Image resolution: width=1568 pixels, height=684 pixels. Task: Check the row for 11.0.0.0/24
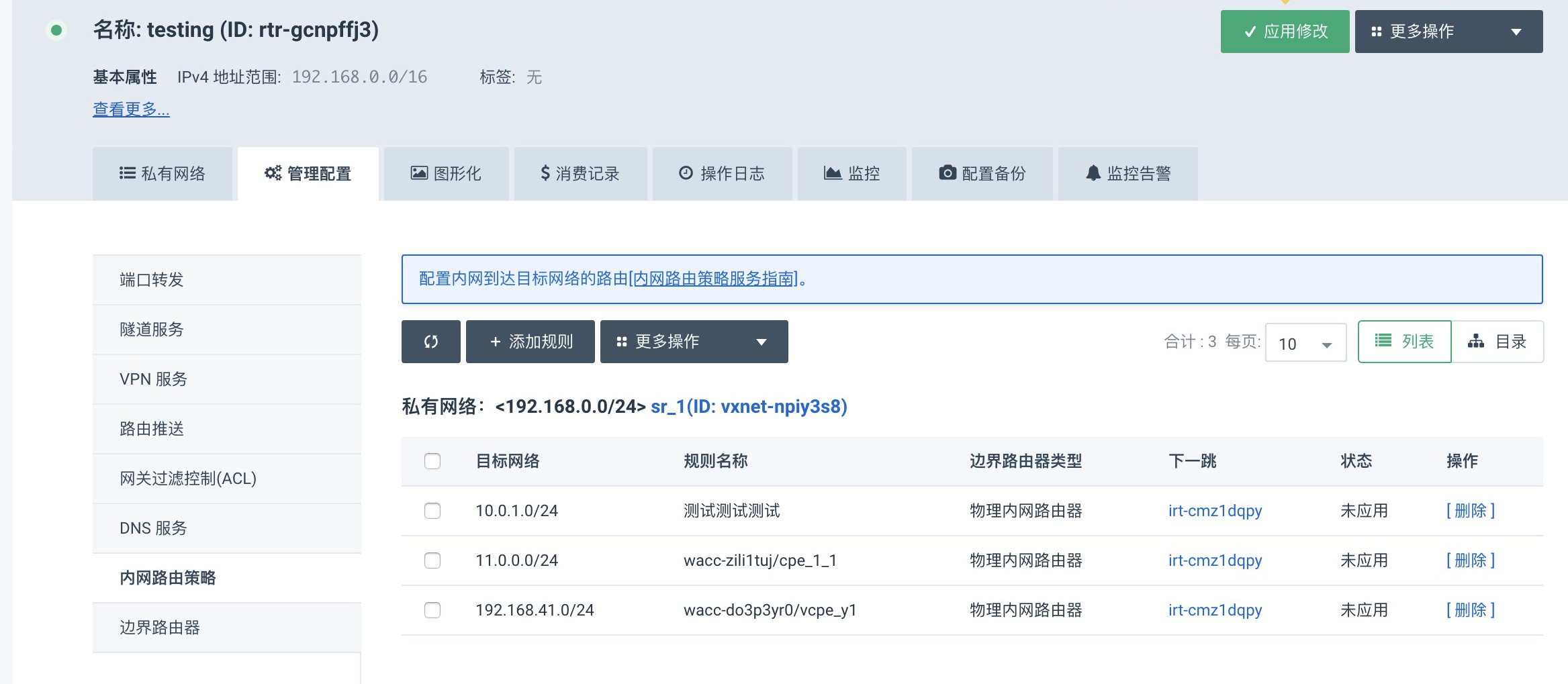[432, 560]
